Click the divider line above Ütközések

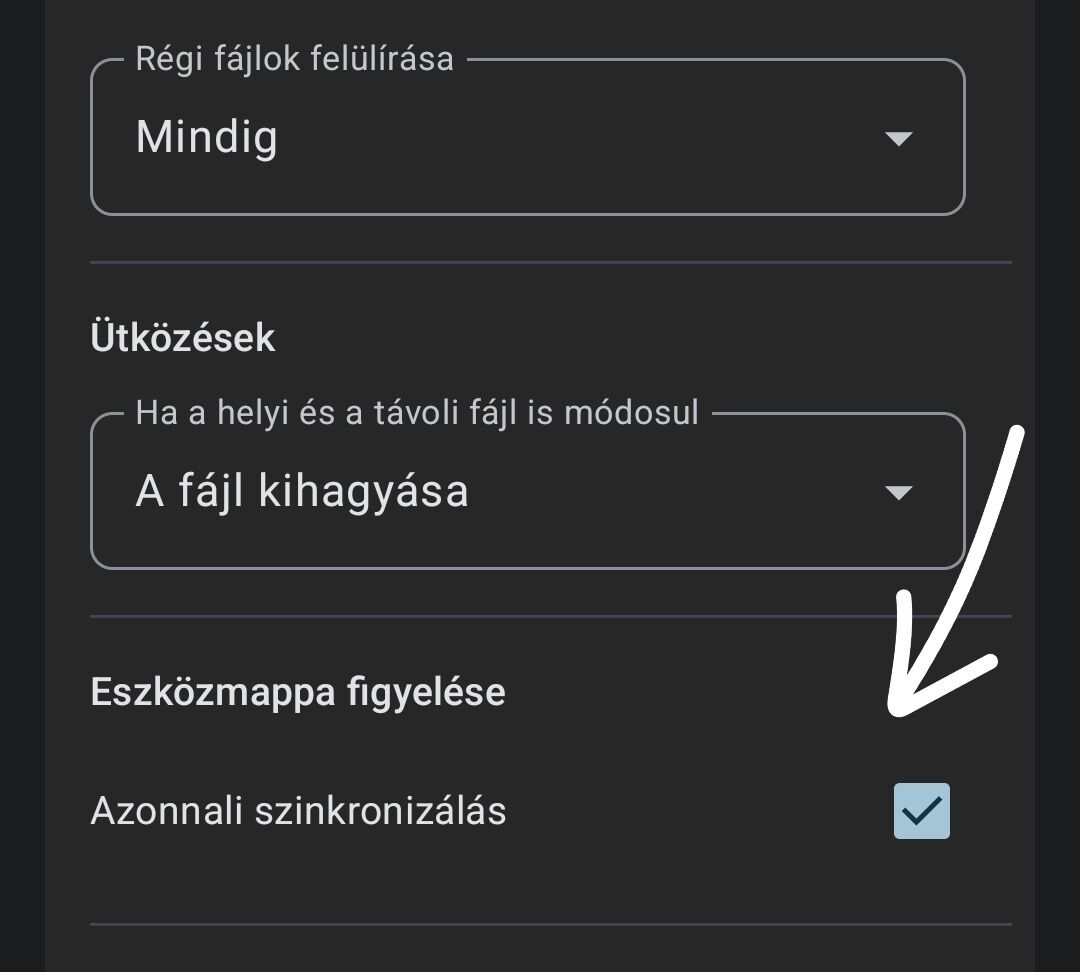click(x=550, y=263)
